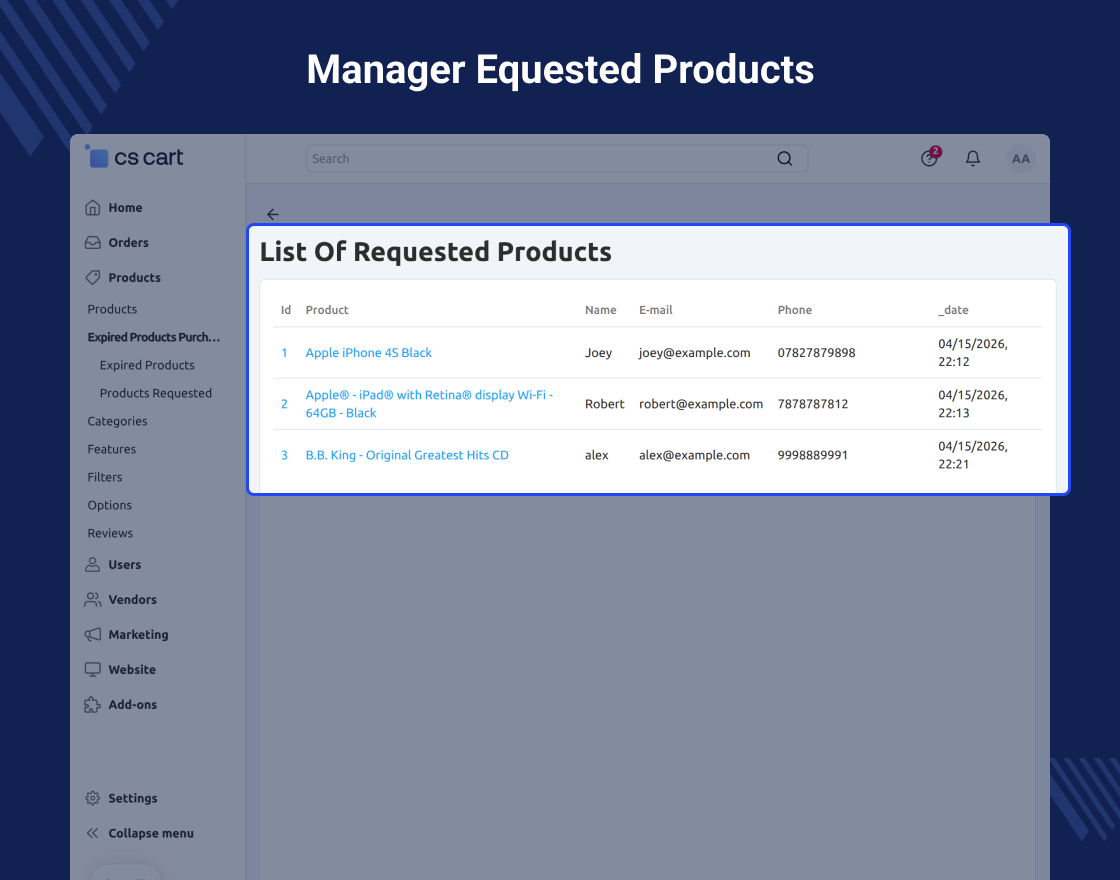Open Reviews in the sidebar
Viewport: 1120px width, 880px height.
(110, 534)
